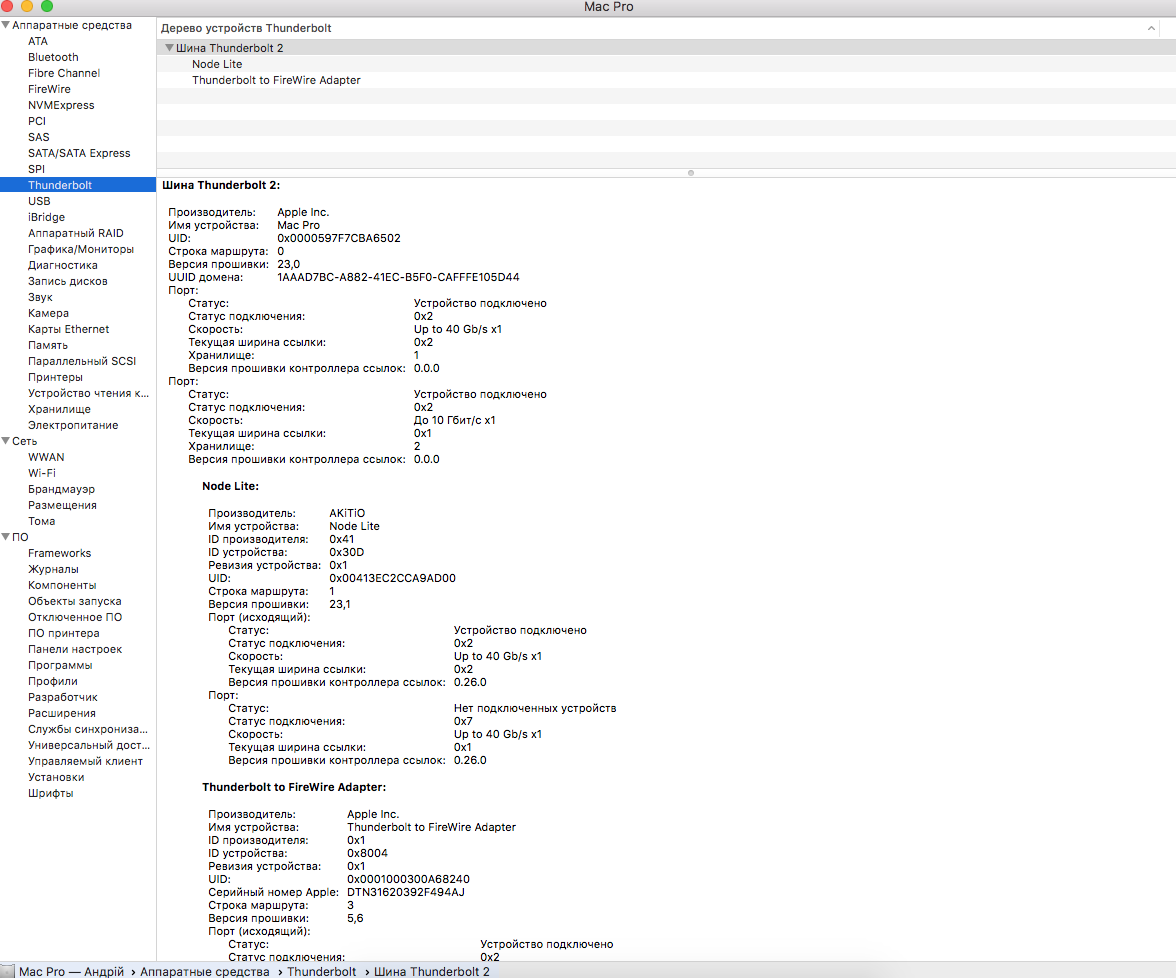Select Графика/Мониторы in the sidebar
Image resolution: width=1176 pixels, height=978 pixels.
coord(81,249)
